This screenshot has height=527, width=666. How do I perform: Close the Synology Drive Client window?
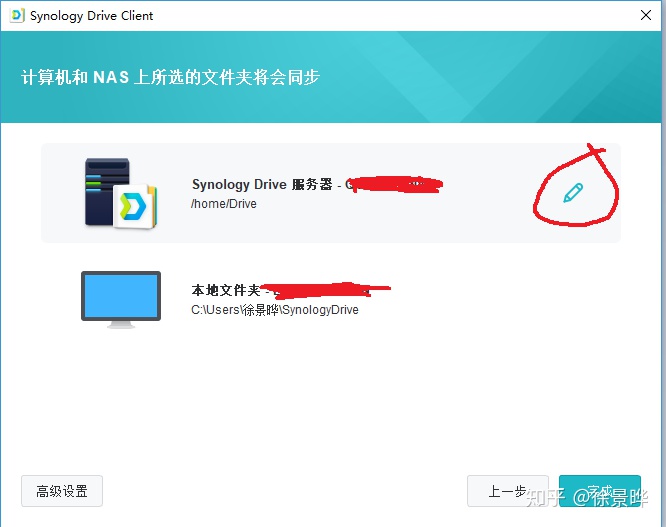646,15
